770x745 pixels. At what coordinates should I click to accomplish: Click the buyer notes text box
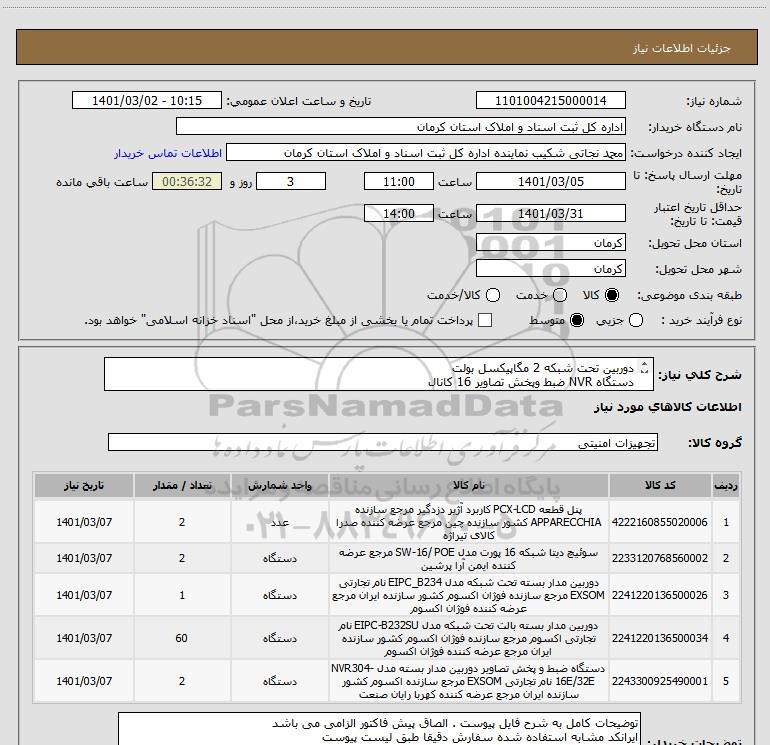coord(379,729)
